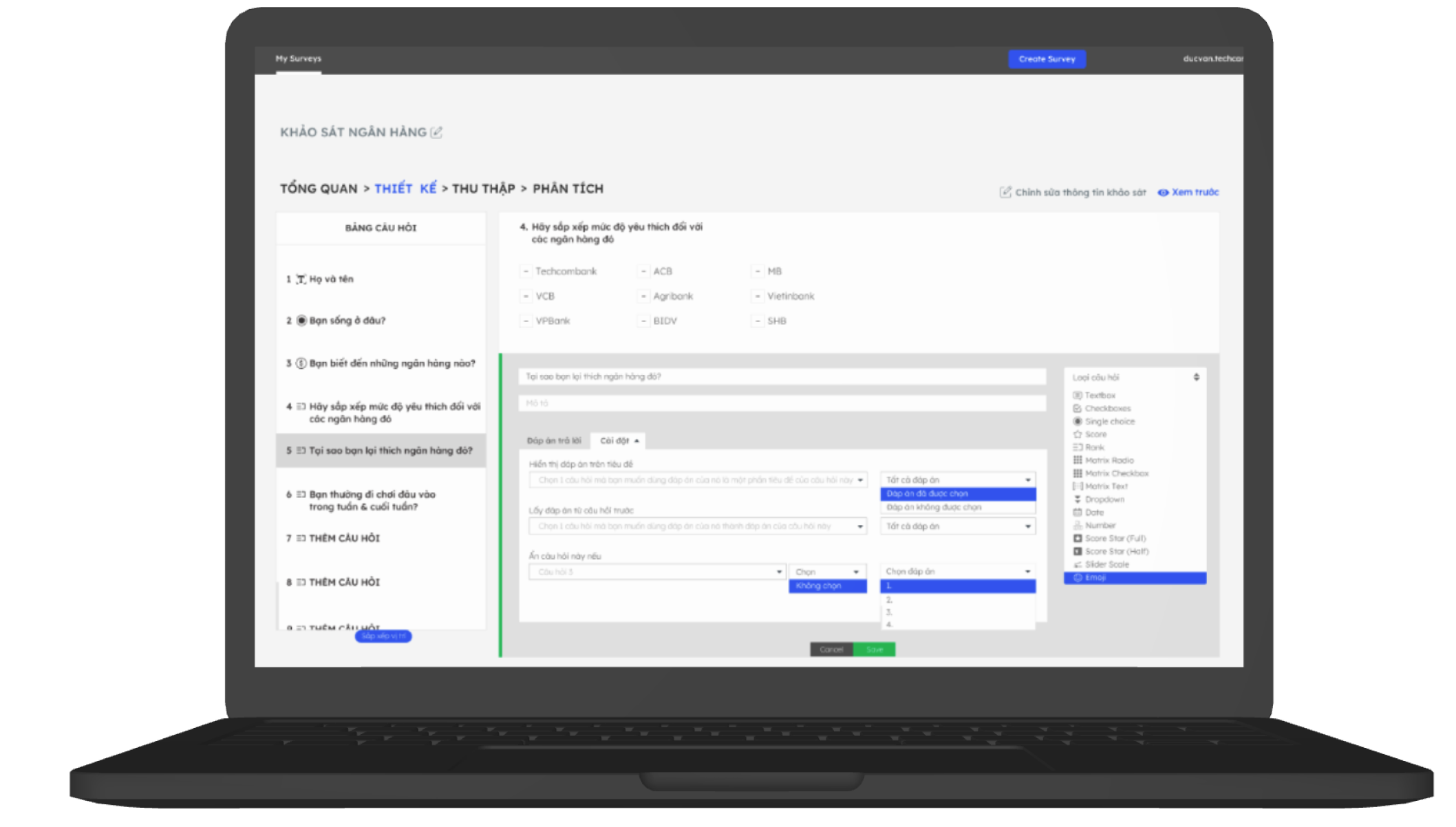Click the edit pencil icon beside survey title

tap(436, 132)
